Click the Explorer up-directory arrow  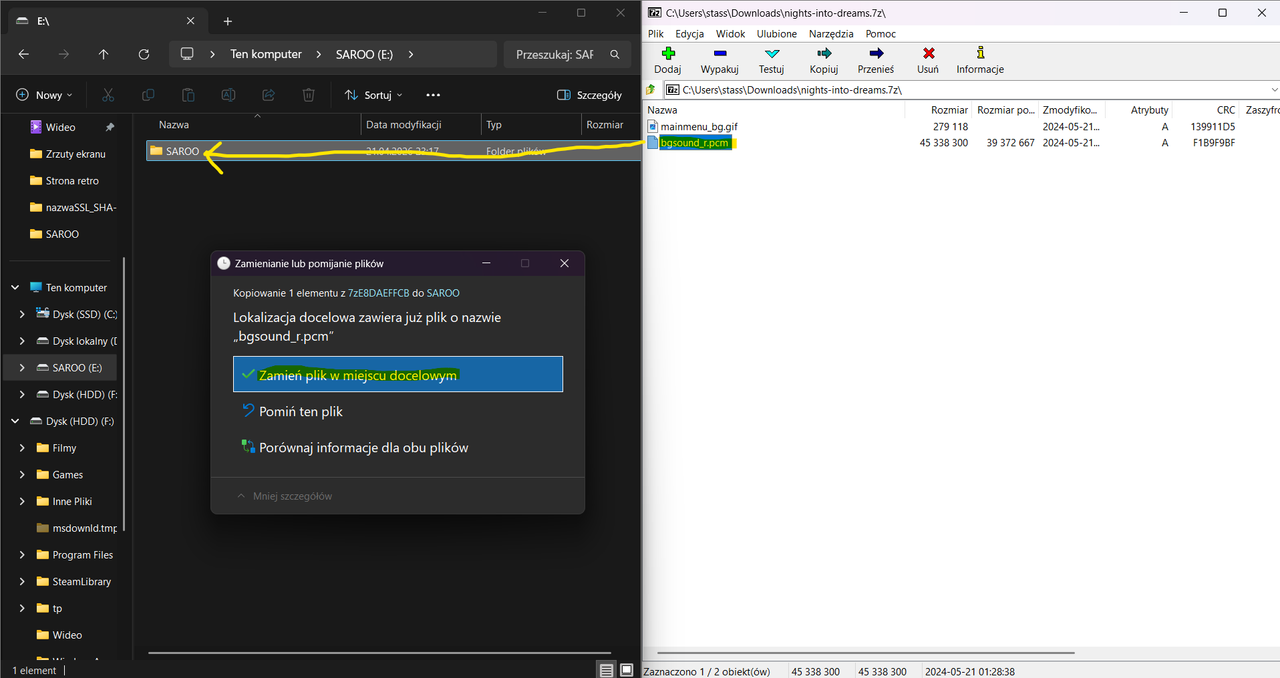click(104, 54)
